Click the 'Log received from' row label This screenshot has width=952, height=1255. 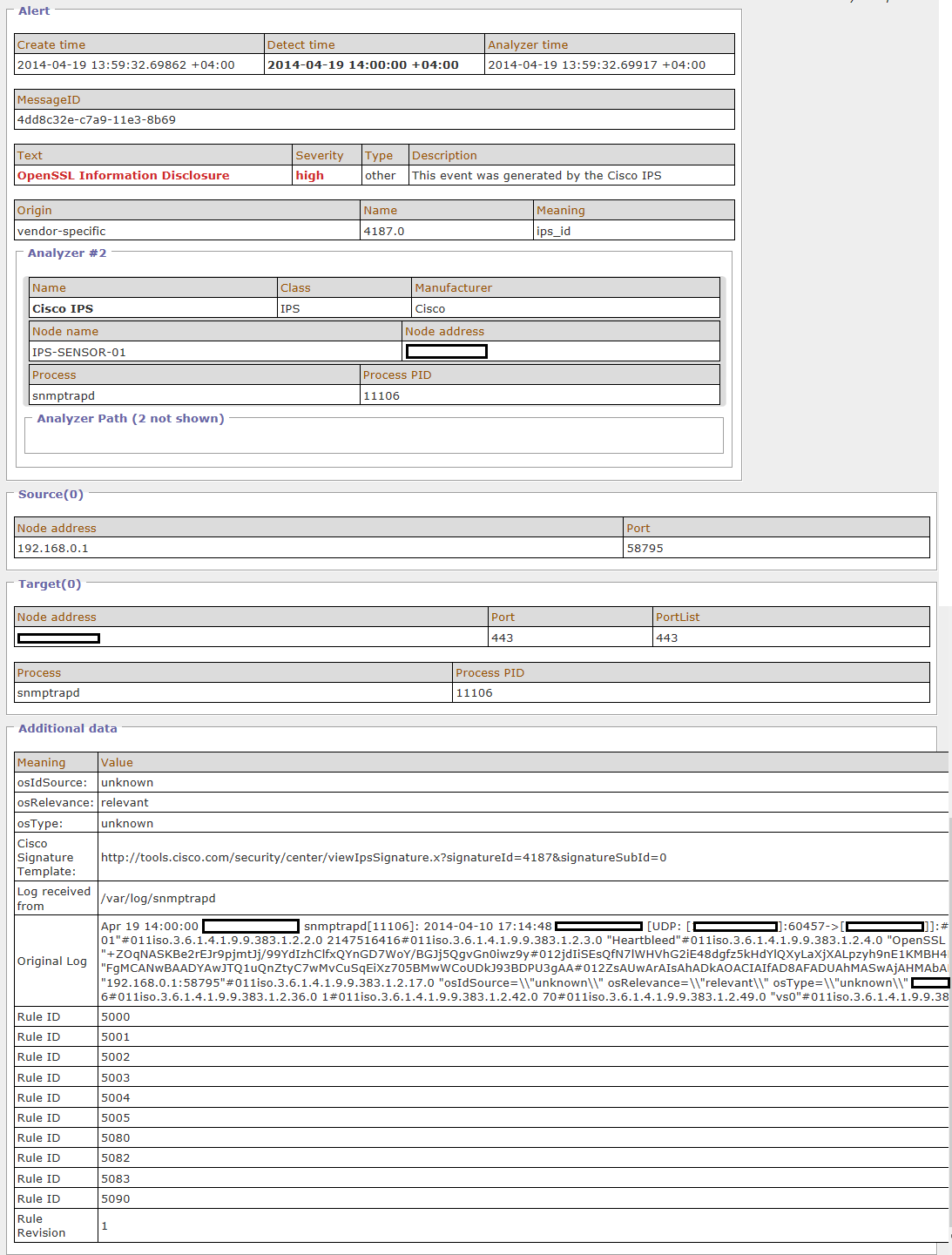[54, 899]
